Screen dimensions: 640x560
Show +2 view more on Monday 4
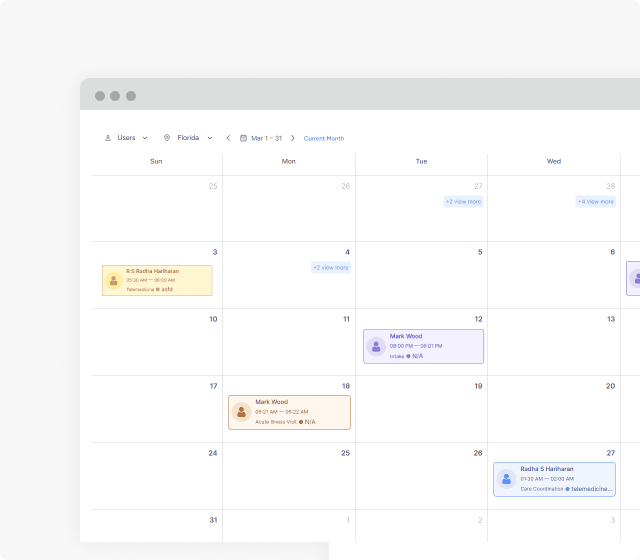pos(330,267)
